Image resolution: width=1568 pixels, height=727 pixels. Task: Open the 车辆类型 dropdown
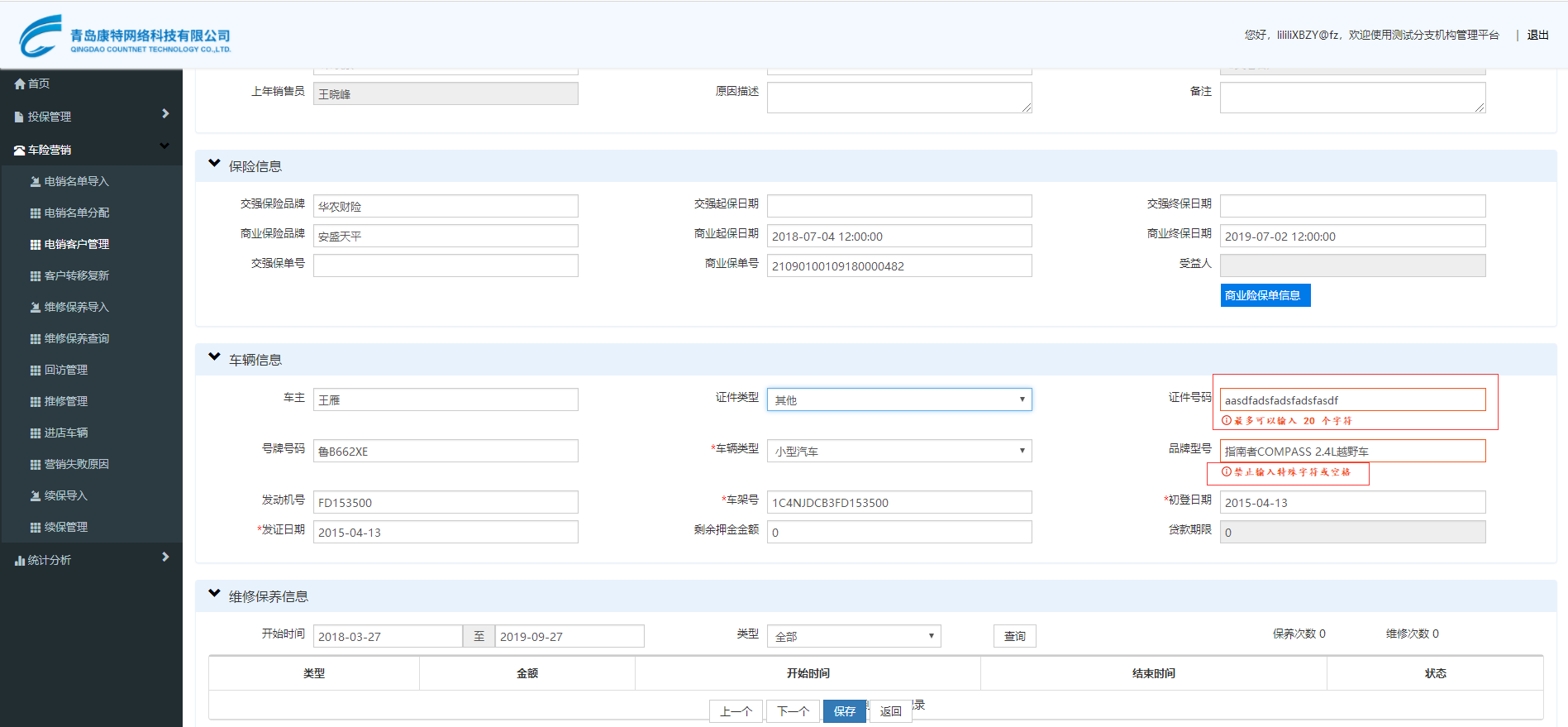[899, 451]
